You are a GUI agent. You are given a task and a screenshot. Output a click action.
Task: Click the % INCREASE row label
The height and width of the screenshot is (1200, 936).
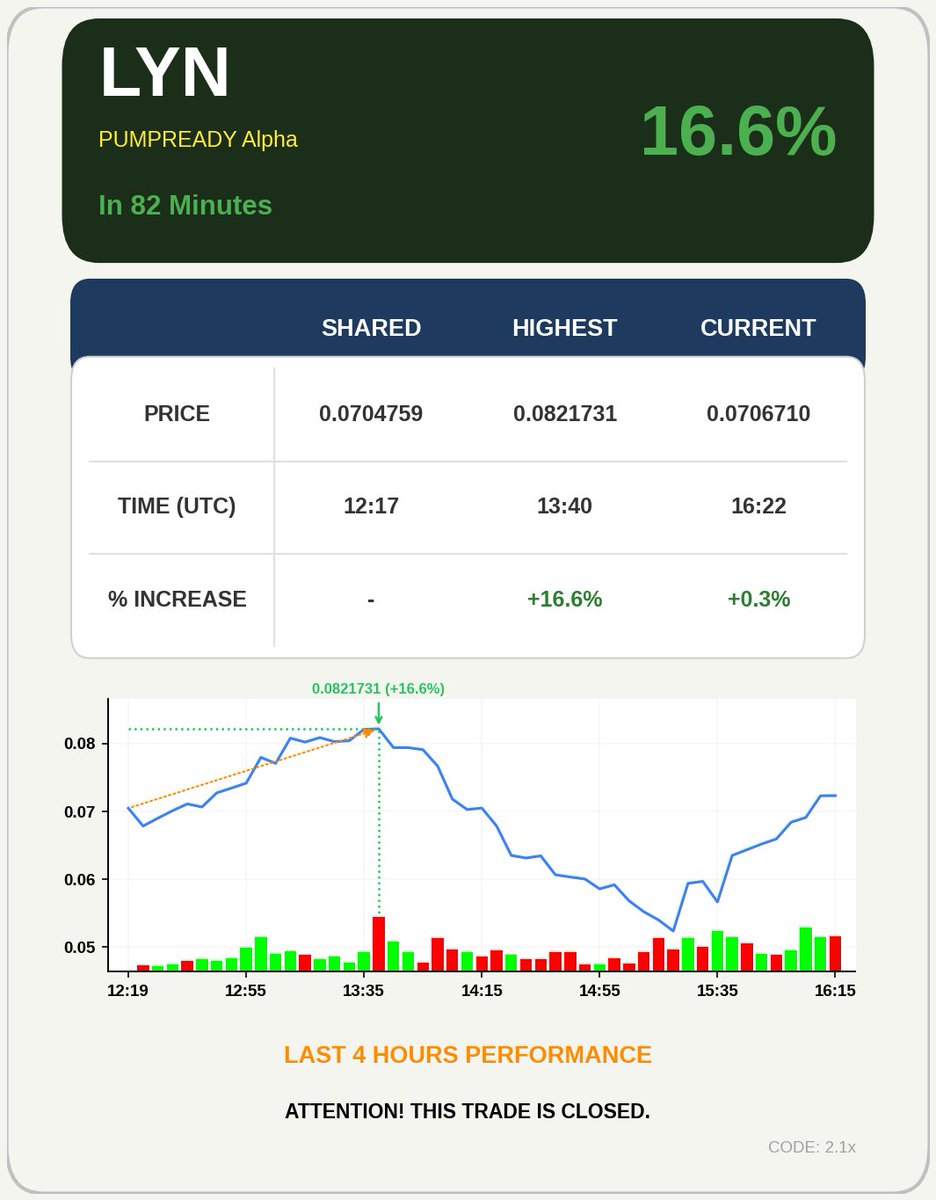pos(177,599)
